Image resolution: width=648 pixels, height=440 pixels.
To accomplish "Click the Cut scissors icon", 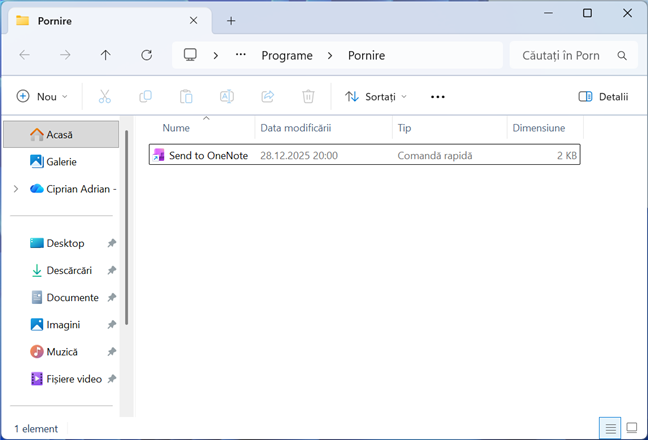I will point(104,97).
